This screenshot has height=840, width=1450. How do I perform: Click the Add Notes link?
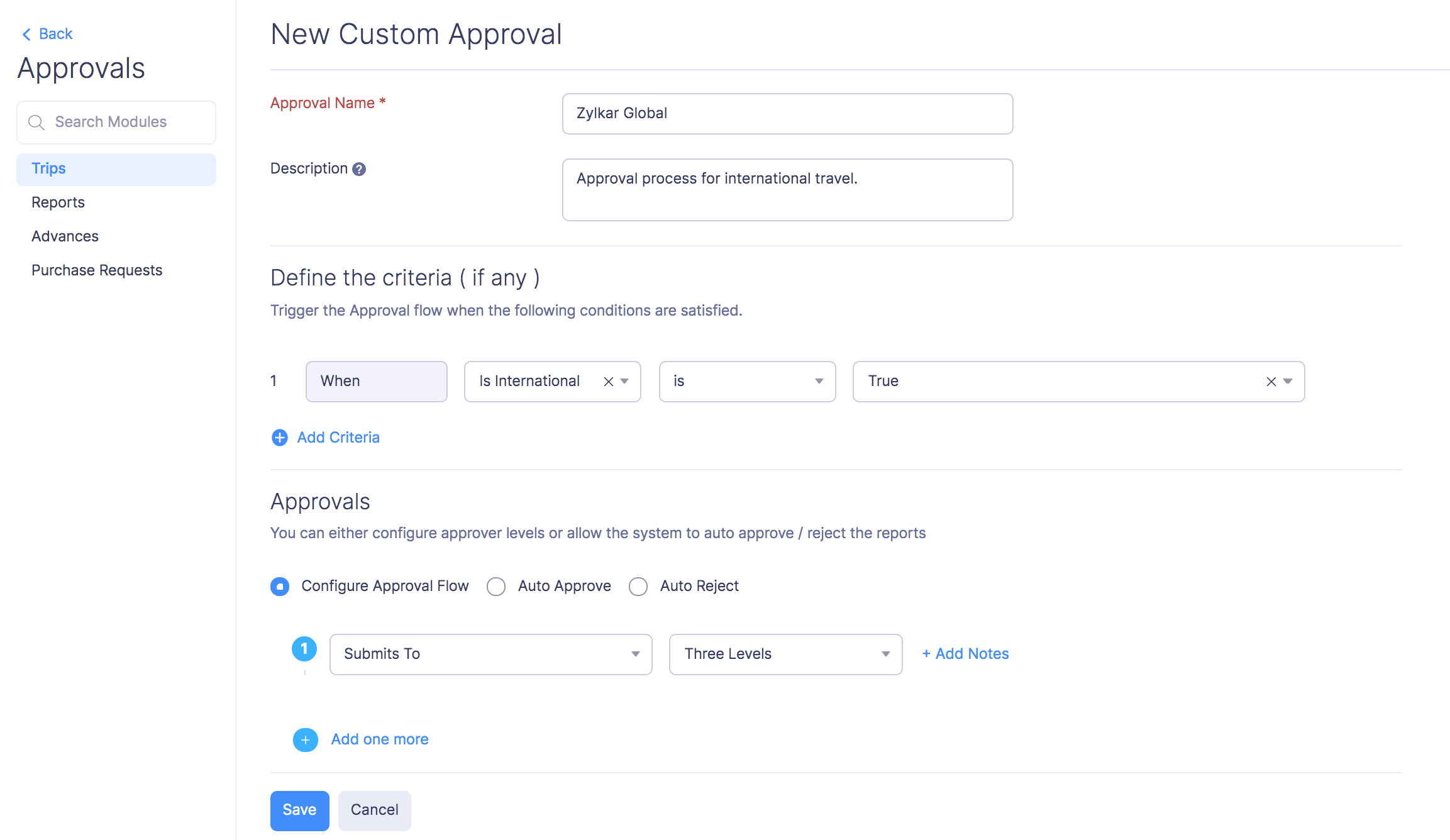click(965, 654)
